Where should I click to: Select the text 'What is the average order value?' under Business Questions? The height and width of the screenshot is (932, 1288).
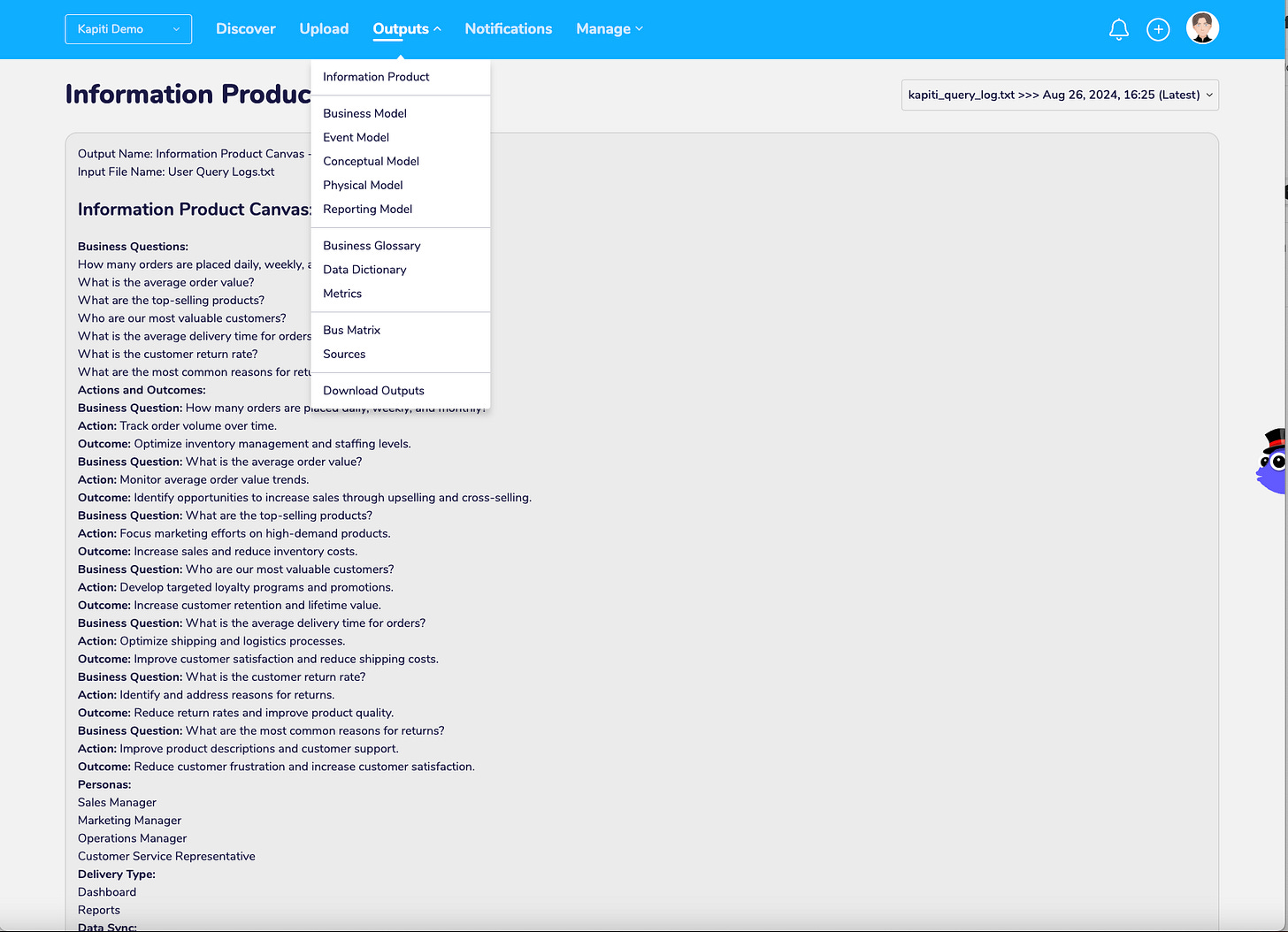pos(165,282)
